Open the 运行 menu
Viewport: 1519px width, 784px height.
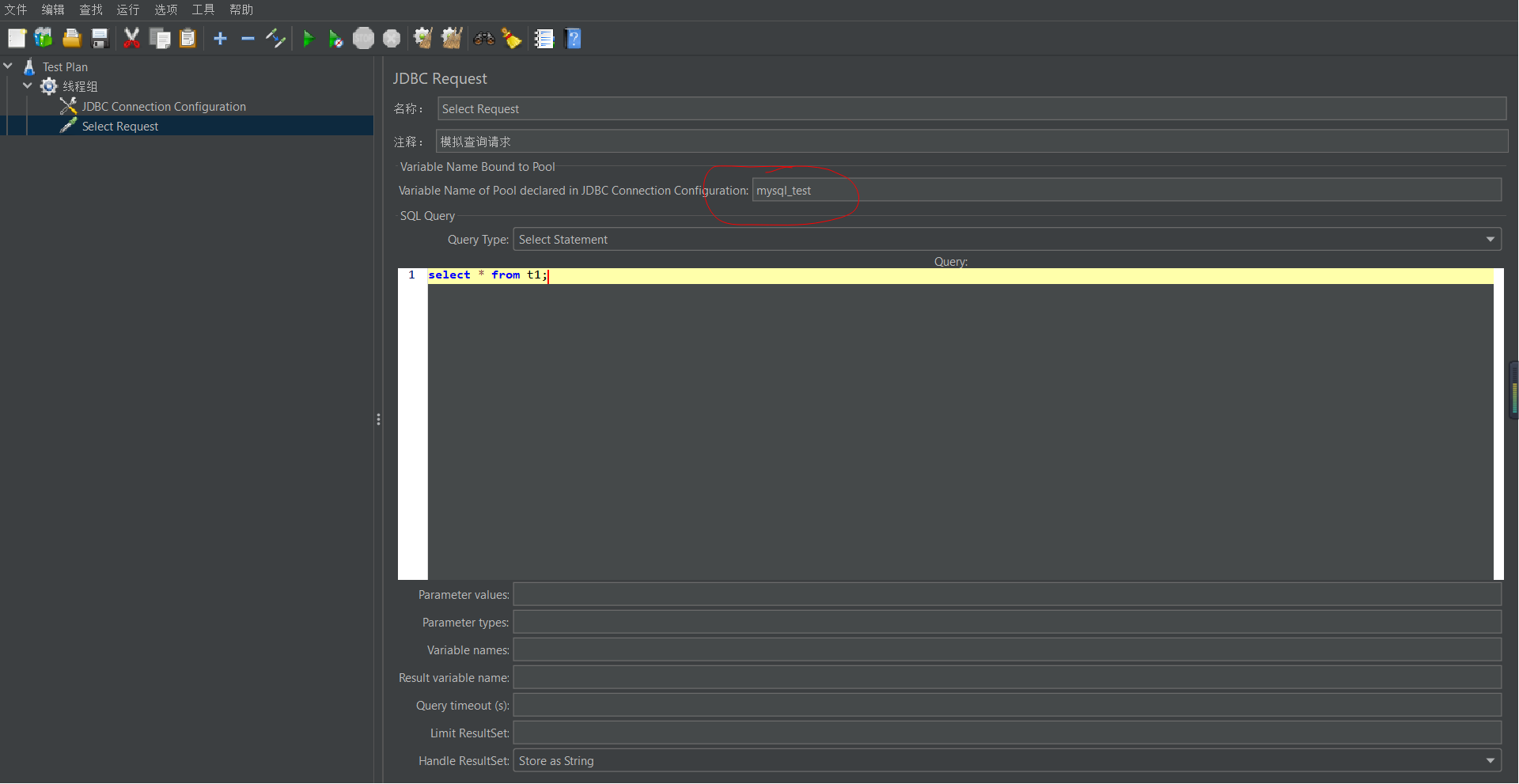[128, 9]
